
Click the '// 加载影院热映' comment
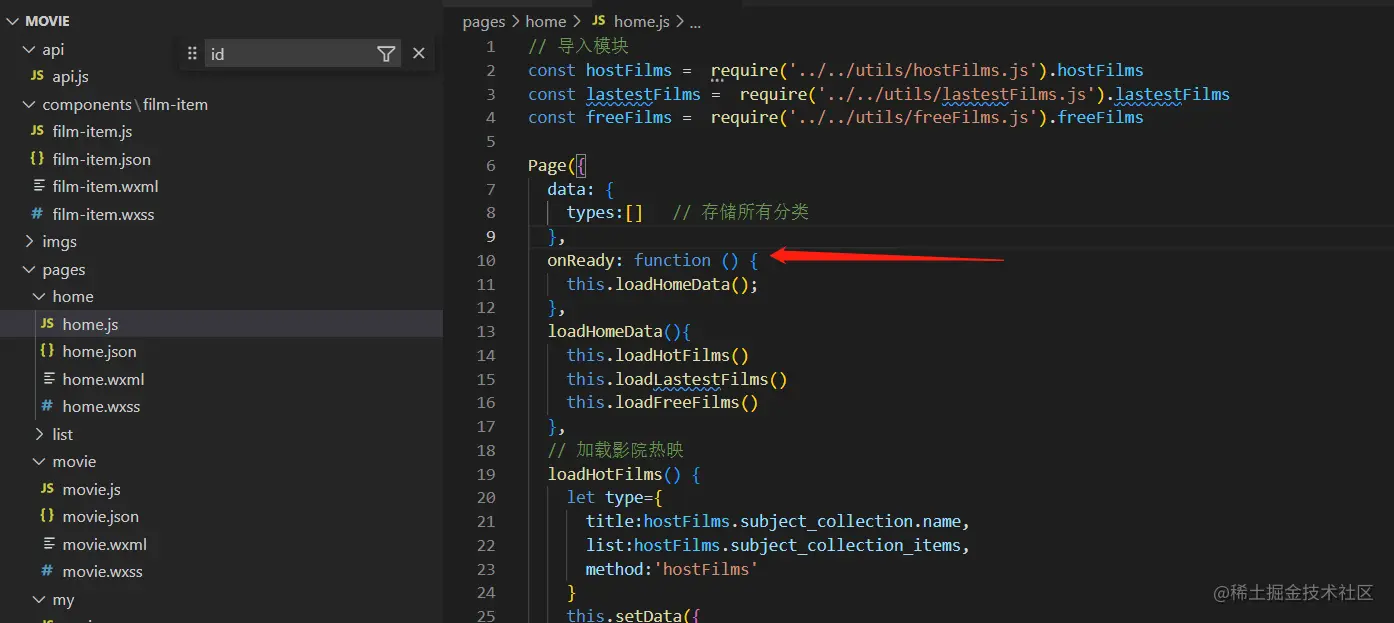615,450
